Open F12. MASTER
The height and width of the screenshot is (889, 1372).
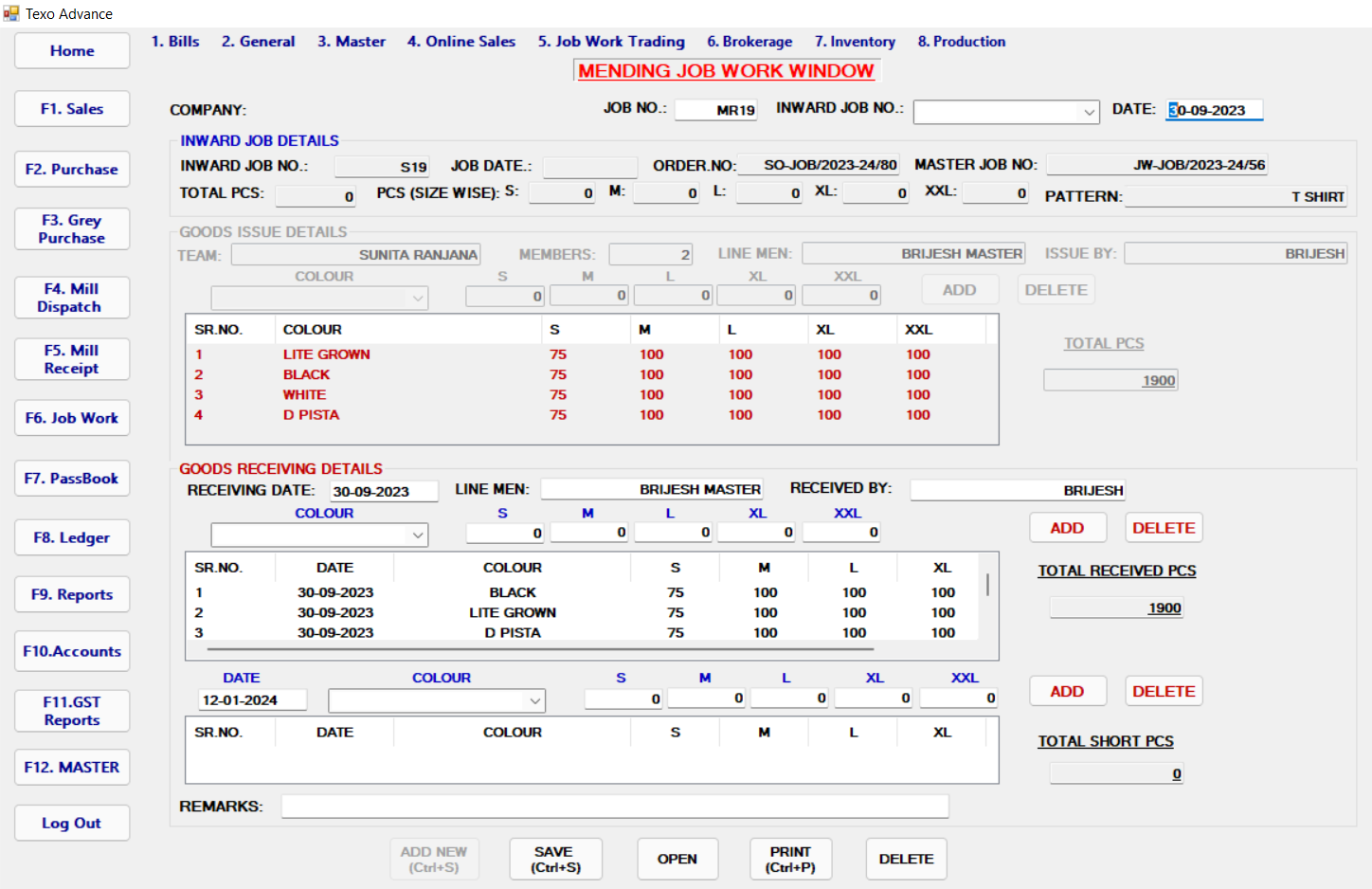[72, 768]
